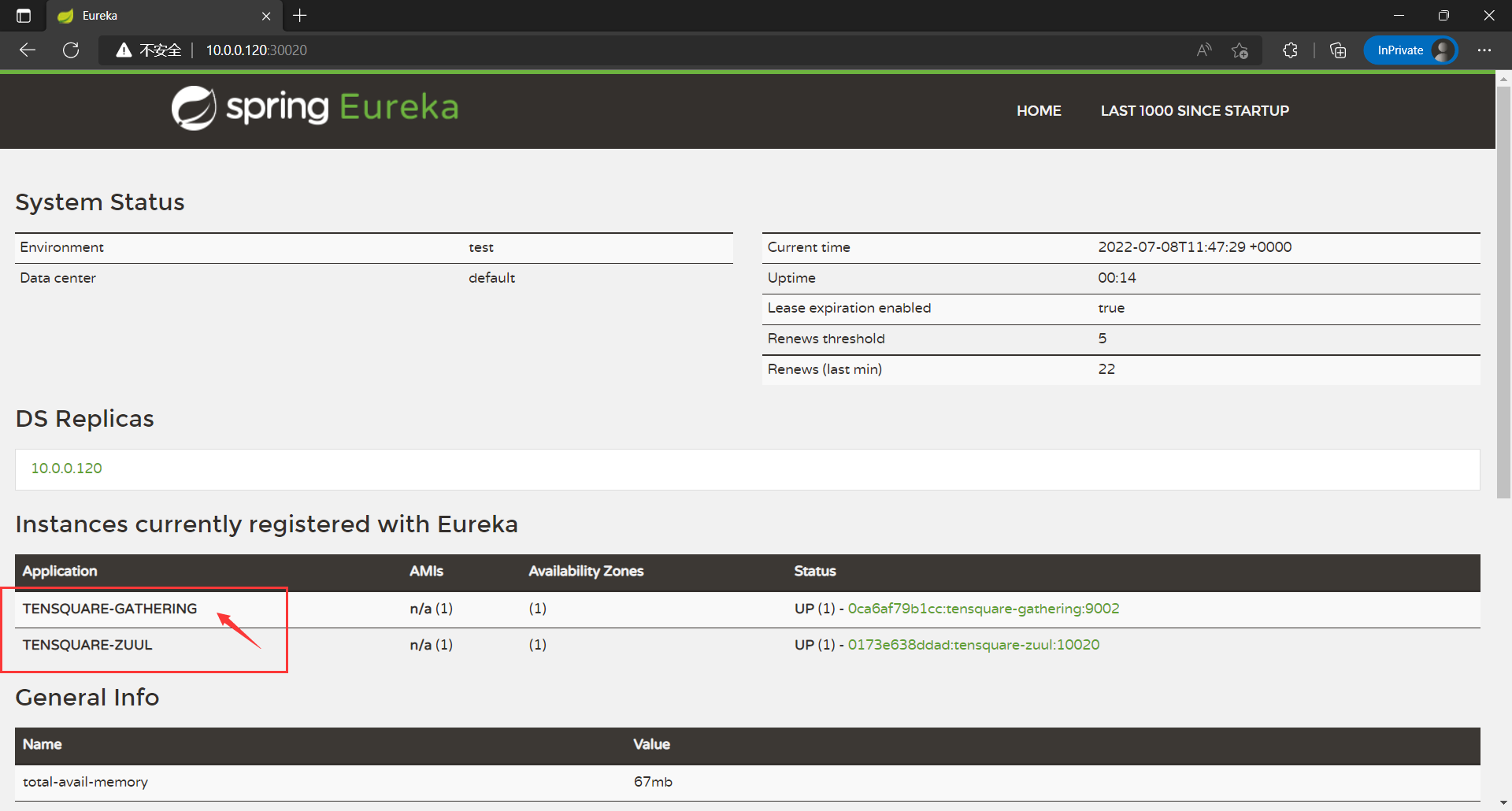Open the tensquare-gathering:9002 instance link

[x=984, y=609]
